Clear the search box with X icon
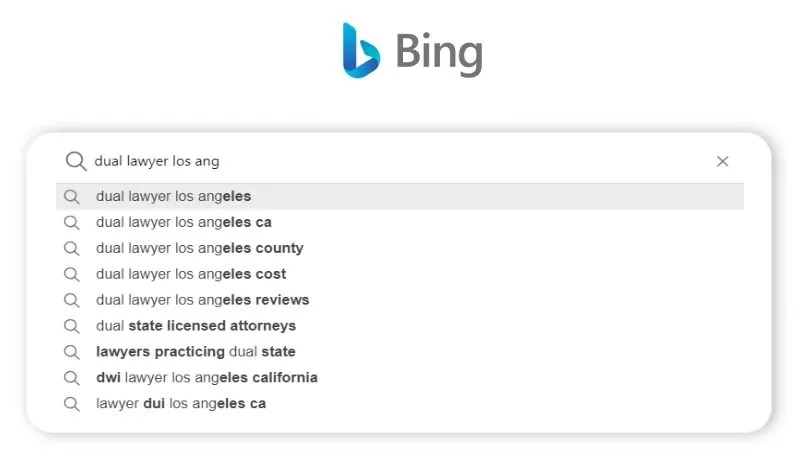 (722, 161)
